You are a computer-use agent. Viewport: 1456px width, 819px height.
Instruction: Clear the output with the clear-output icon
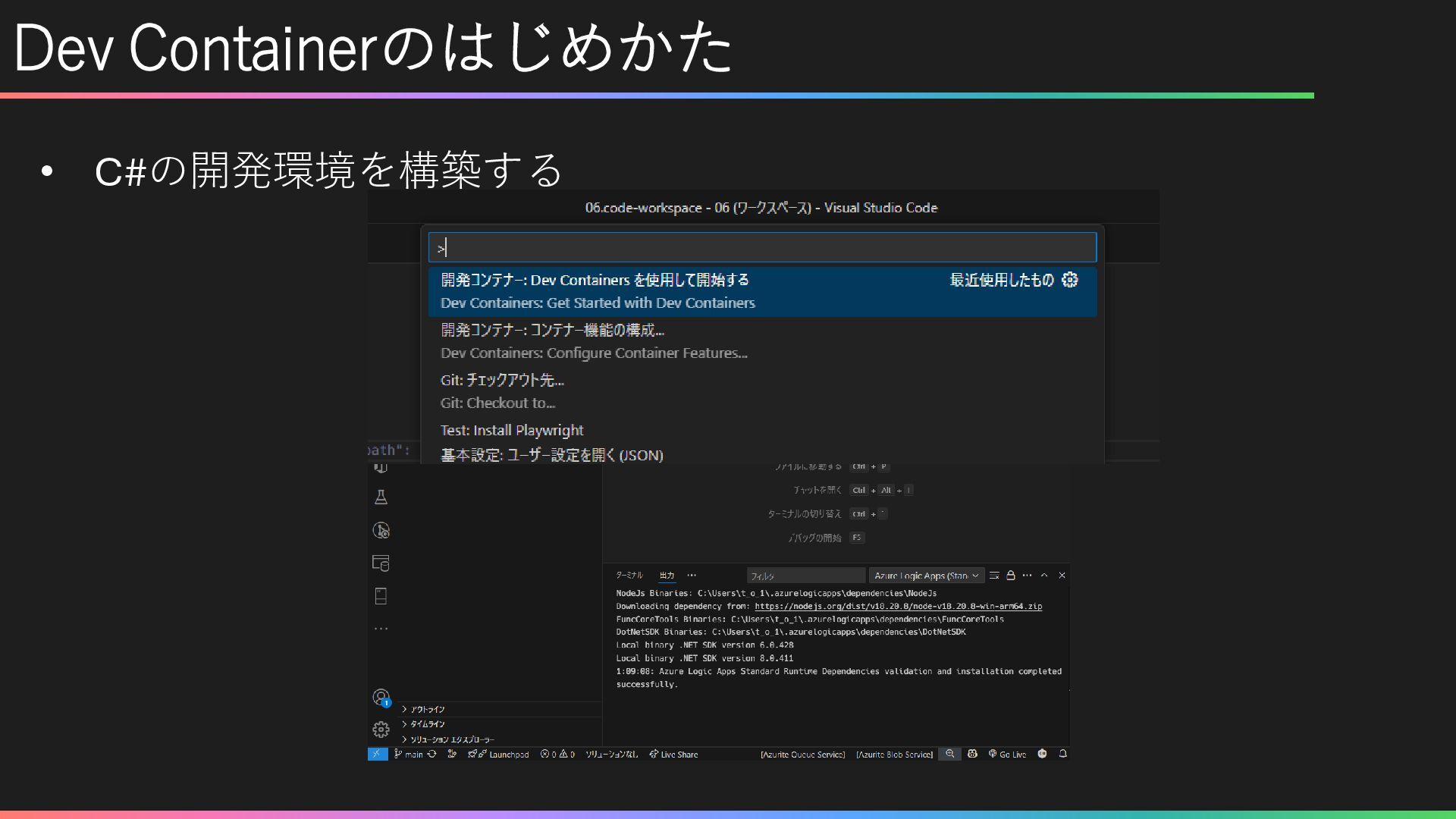[x=994, y=576]
